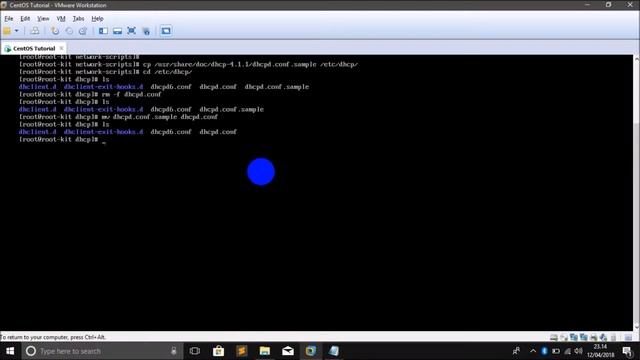Open the File menu

click(9, 19)
